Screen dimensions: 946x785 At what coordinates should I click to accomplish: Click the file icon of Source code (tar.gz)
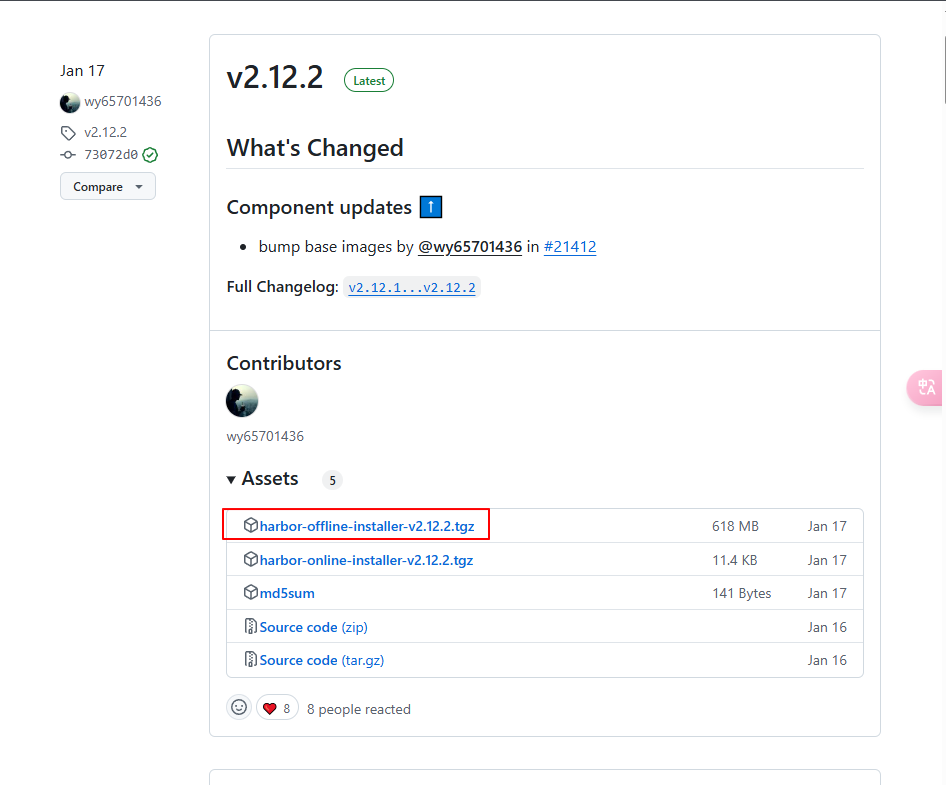(x=250, y=659)
